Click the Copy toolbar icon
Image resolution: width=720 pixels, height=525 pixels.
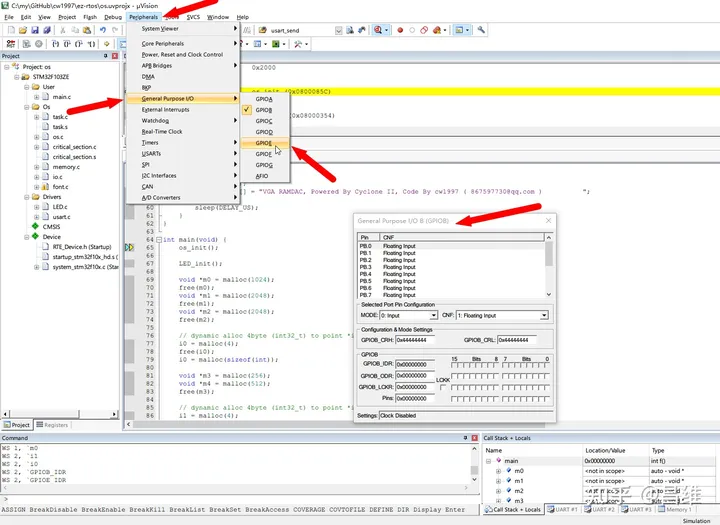click(75, 30)
